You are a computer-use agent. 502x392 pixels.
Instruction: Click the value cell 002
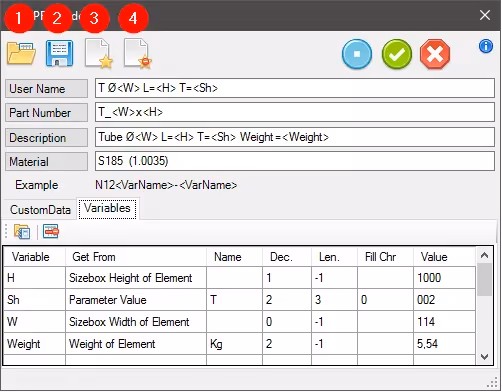tap(445, 300)
